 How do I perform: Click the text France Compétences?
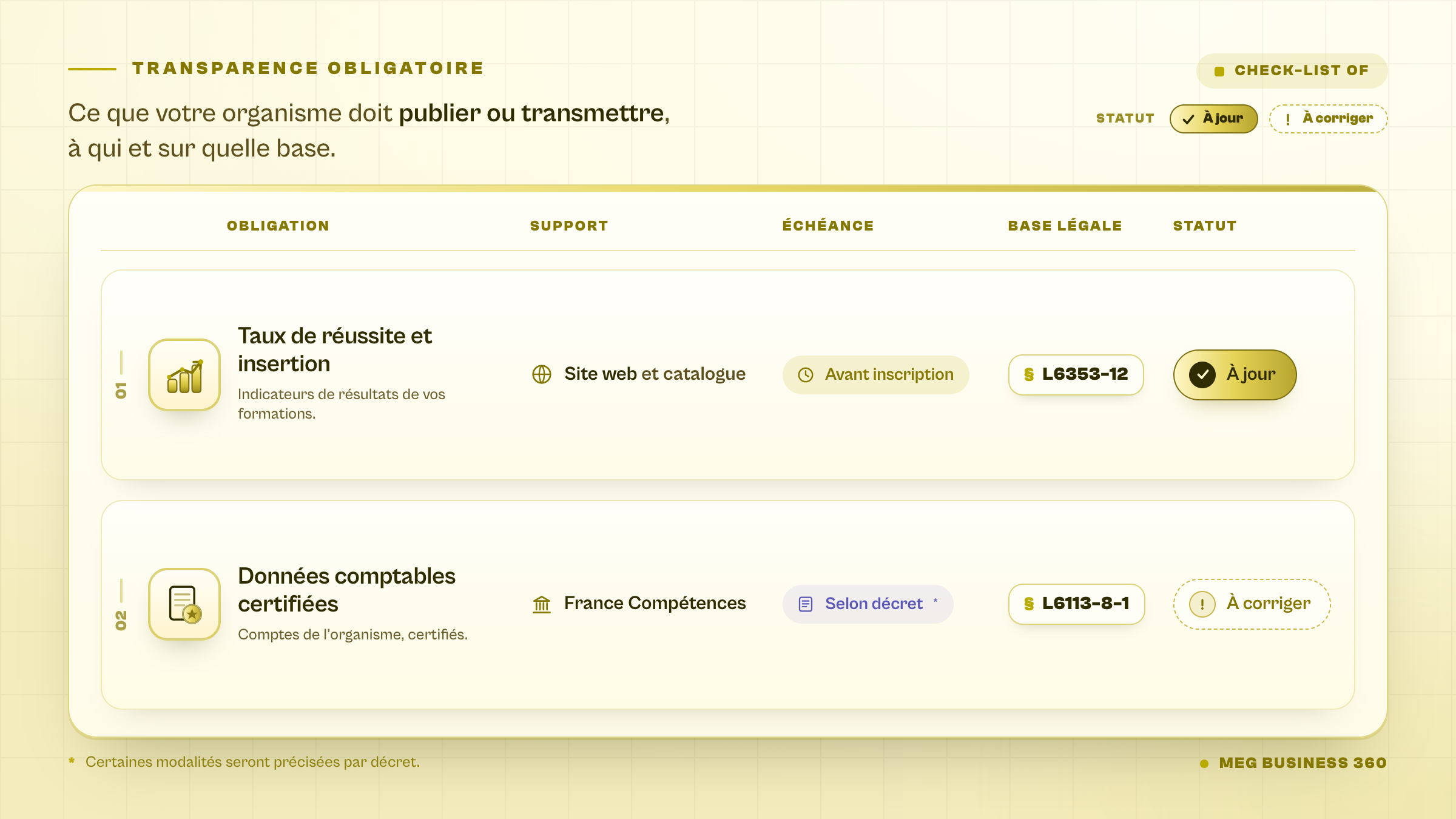coord(655,603)
